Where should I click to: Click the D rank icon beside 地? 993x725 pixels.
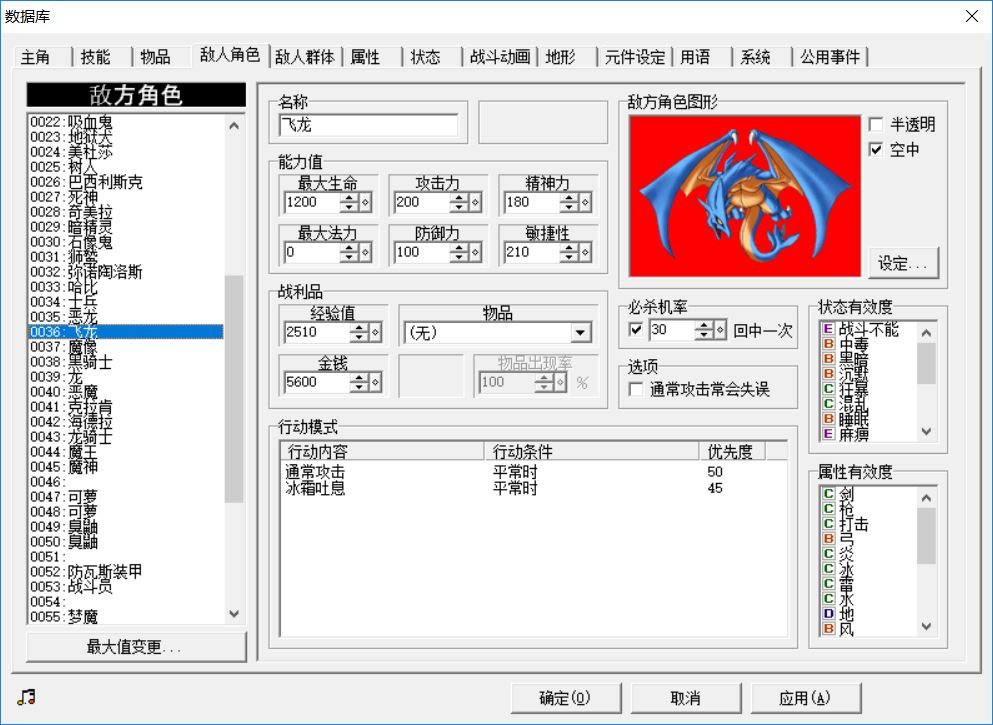[828, 613]
